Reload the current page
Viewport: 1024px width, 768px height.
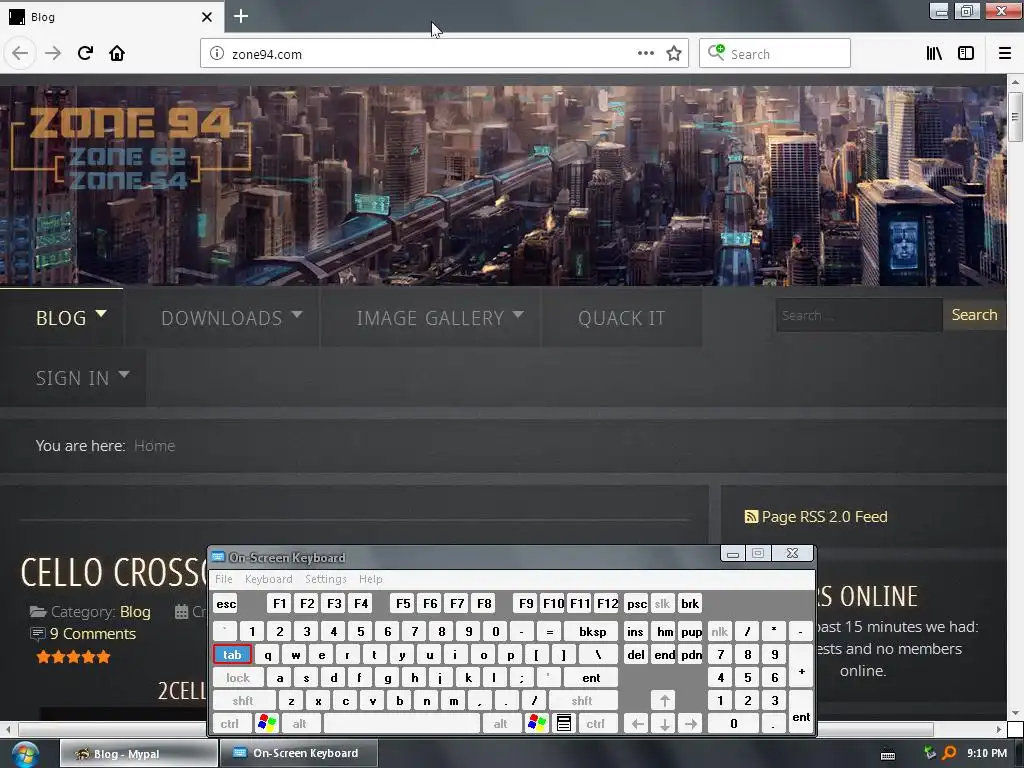coord(85,53)
